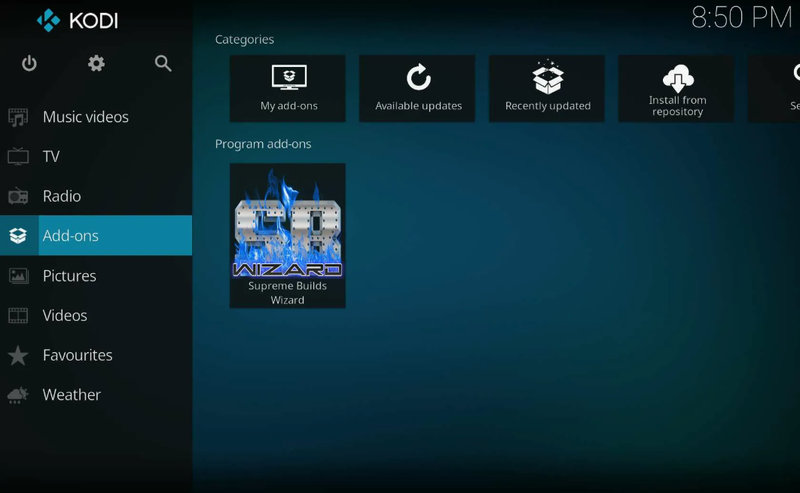800x493 pixels.
Task: Click the Program add-ons heading
Action: tap(263, 144)
